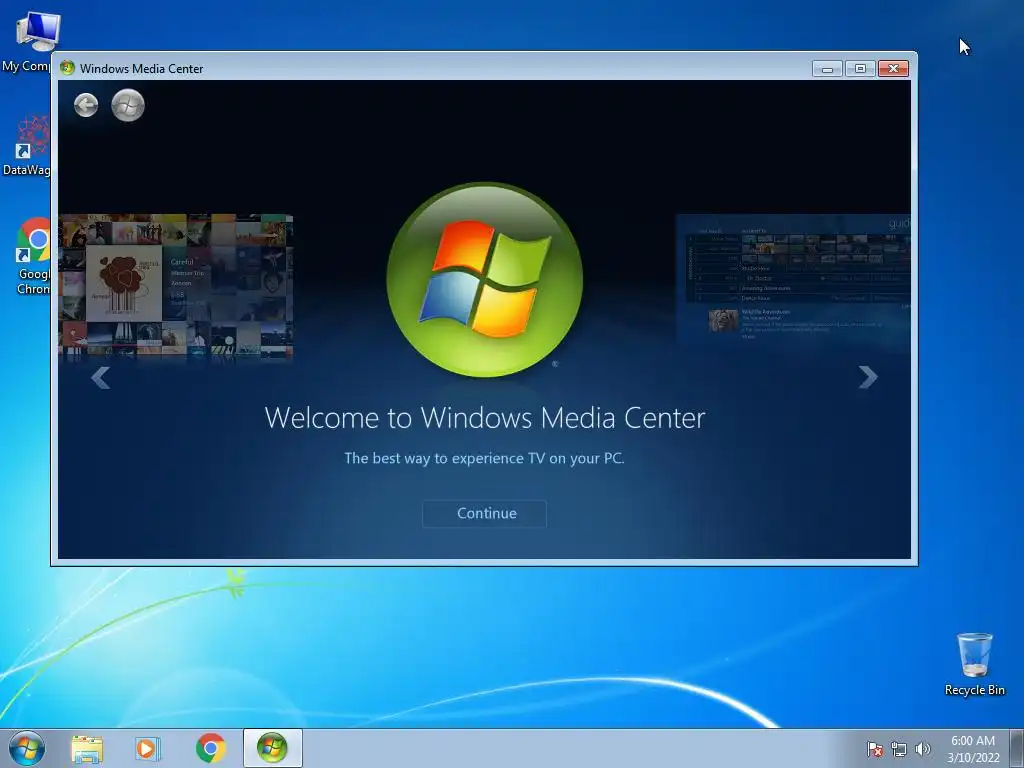Maximize the Windows Media Center window
The height and width of the screenshot is (768, 1024).
pyautogui.click(x=860, y=69)
